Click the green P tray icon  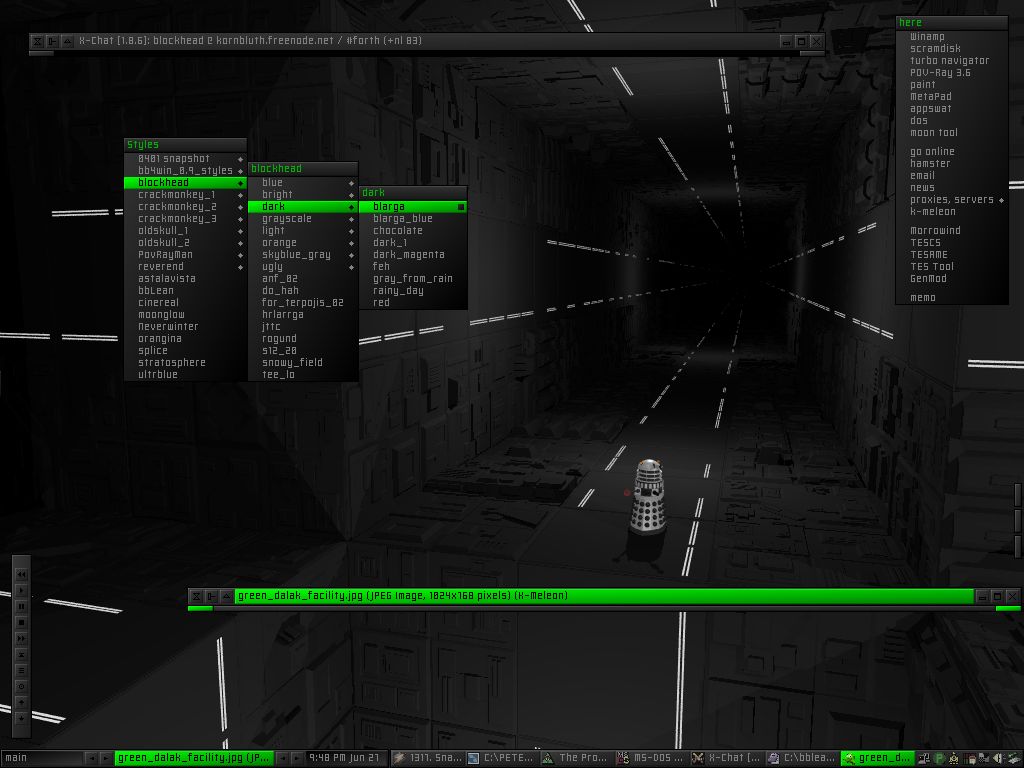click(940, 758)
